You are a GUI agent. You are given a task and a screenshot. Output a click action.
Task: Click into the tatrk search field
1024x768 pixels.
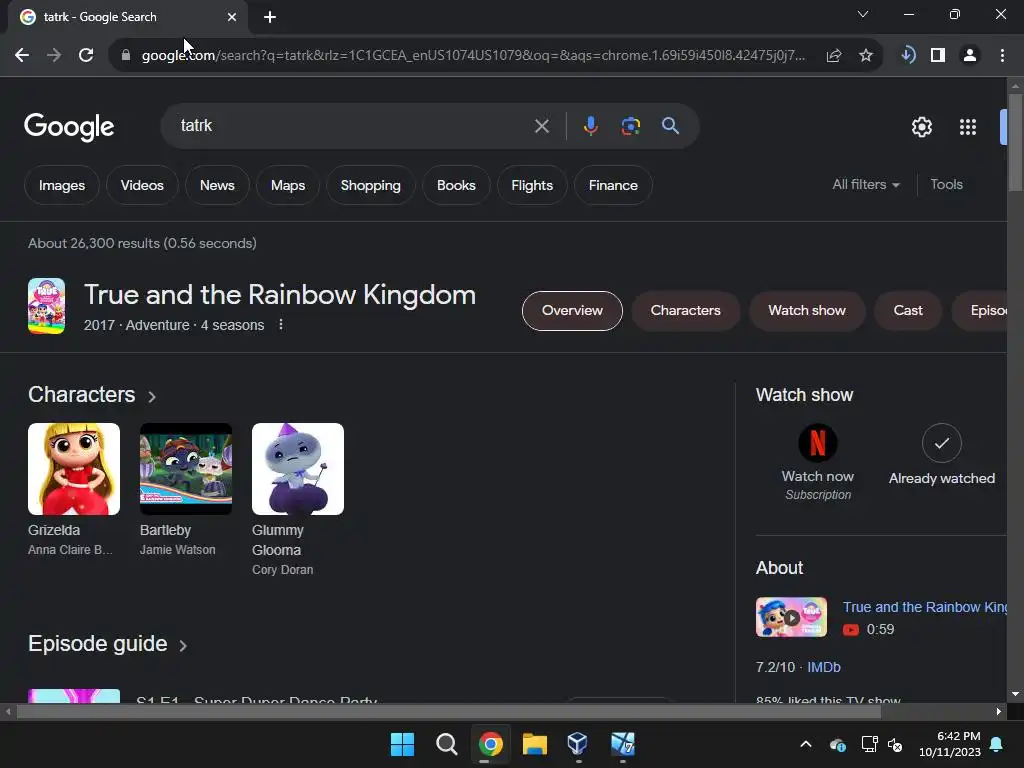[353, 126]
